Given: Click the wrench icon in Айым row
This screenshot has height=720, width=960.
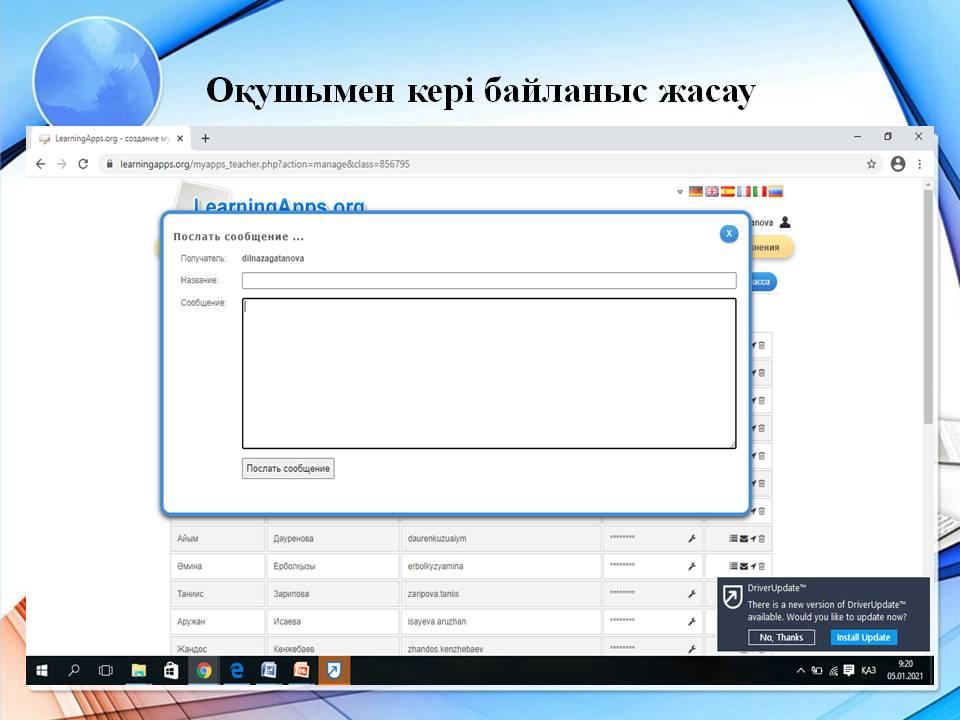Looking at the screenshot, I should (692, 539).
